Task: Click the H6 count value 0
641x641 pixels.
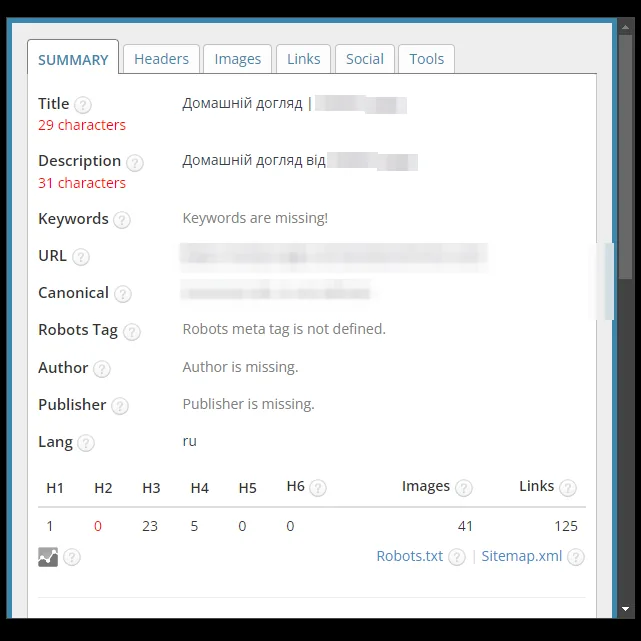Action: (x=290, y=526)
